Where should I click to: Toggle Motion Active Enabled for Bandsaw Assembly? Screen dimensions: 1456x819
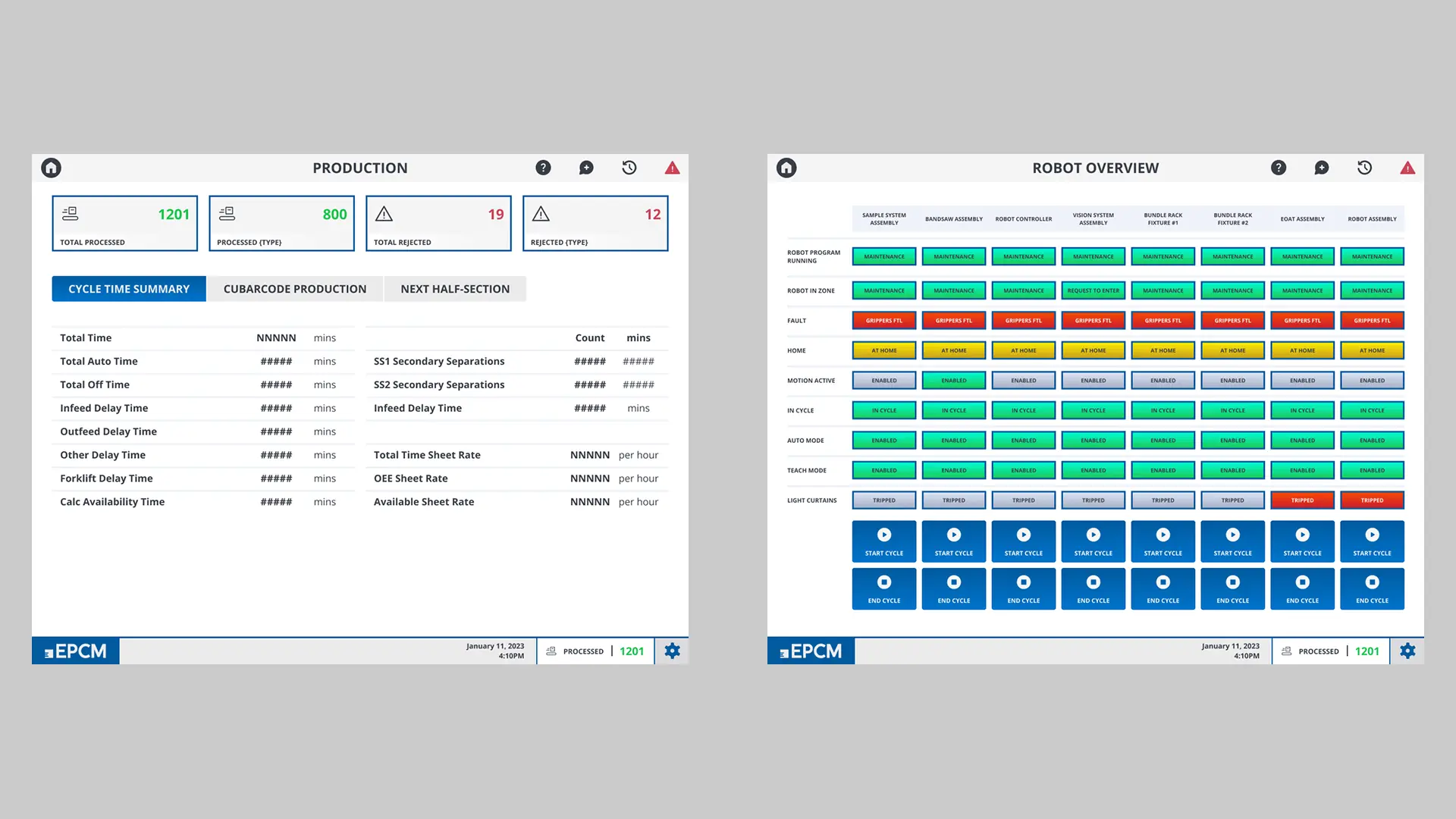point(953,381)
